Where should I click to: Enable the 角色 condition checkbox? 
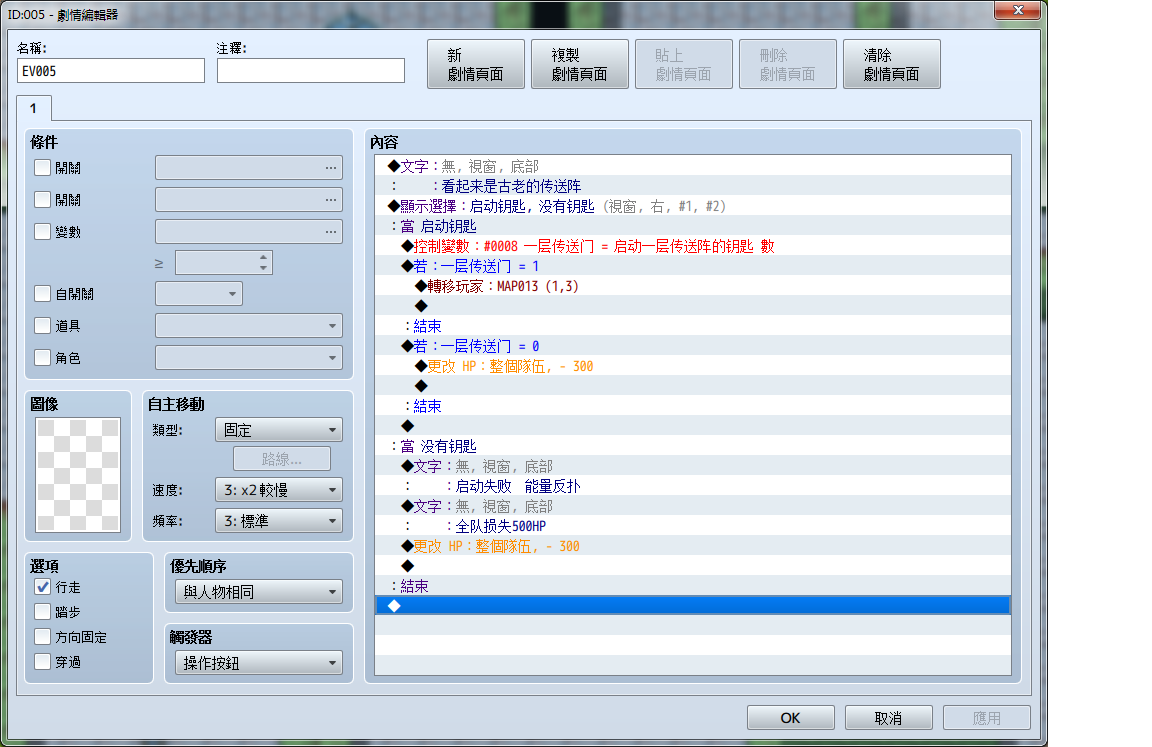point(43,358)
